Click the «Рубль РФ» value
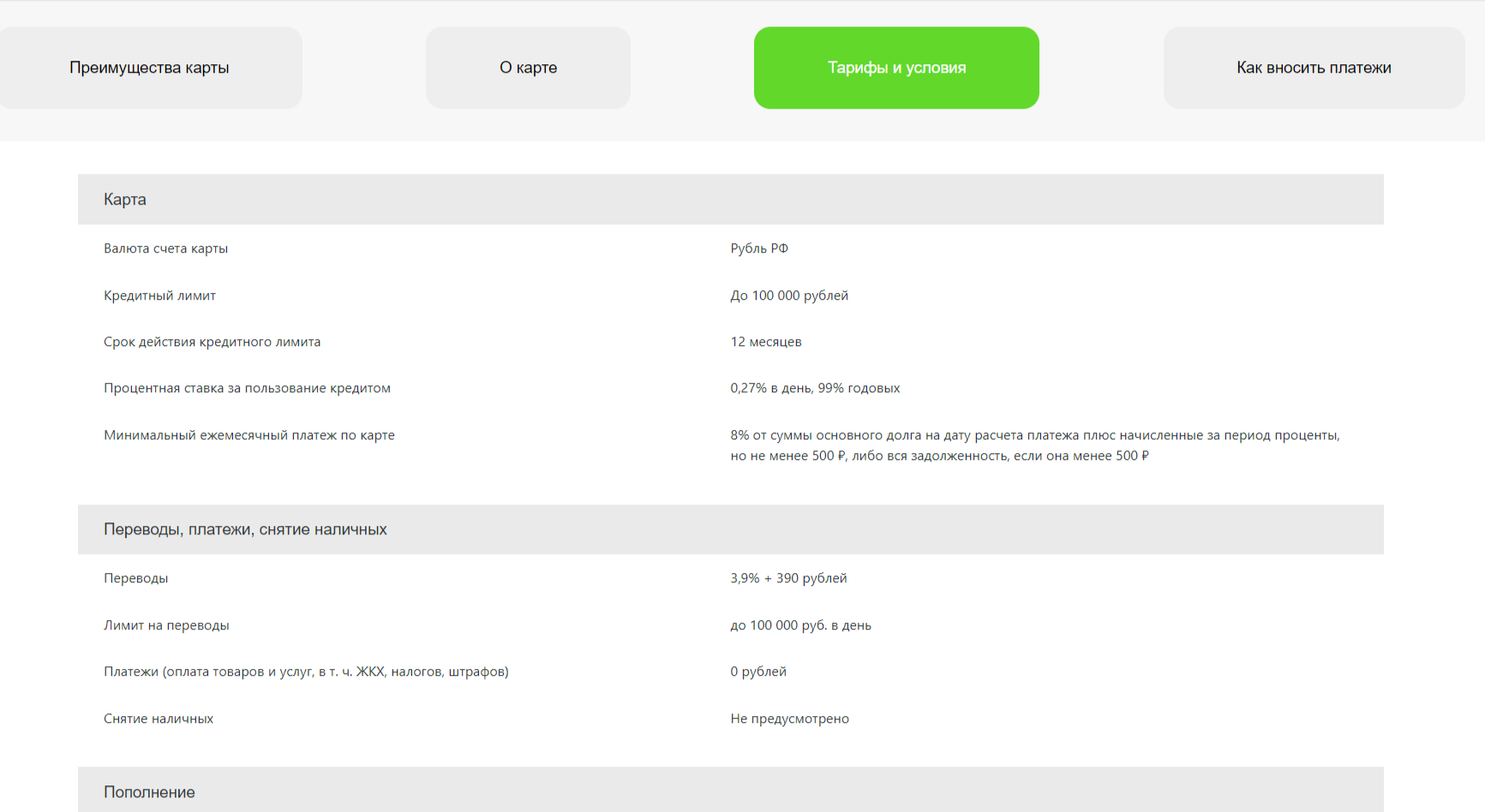This screenshot has width=1485, height=812. (x=759, y=248)
